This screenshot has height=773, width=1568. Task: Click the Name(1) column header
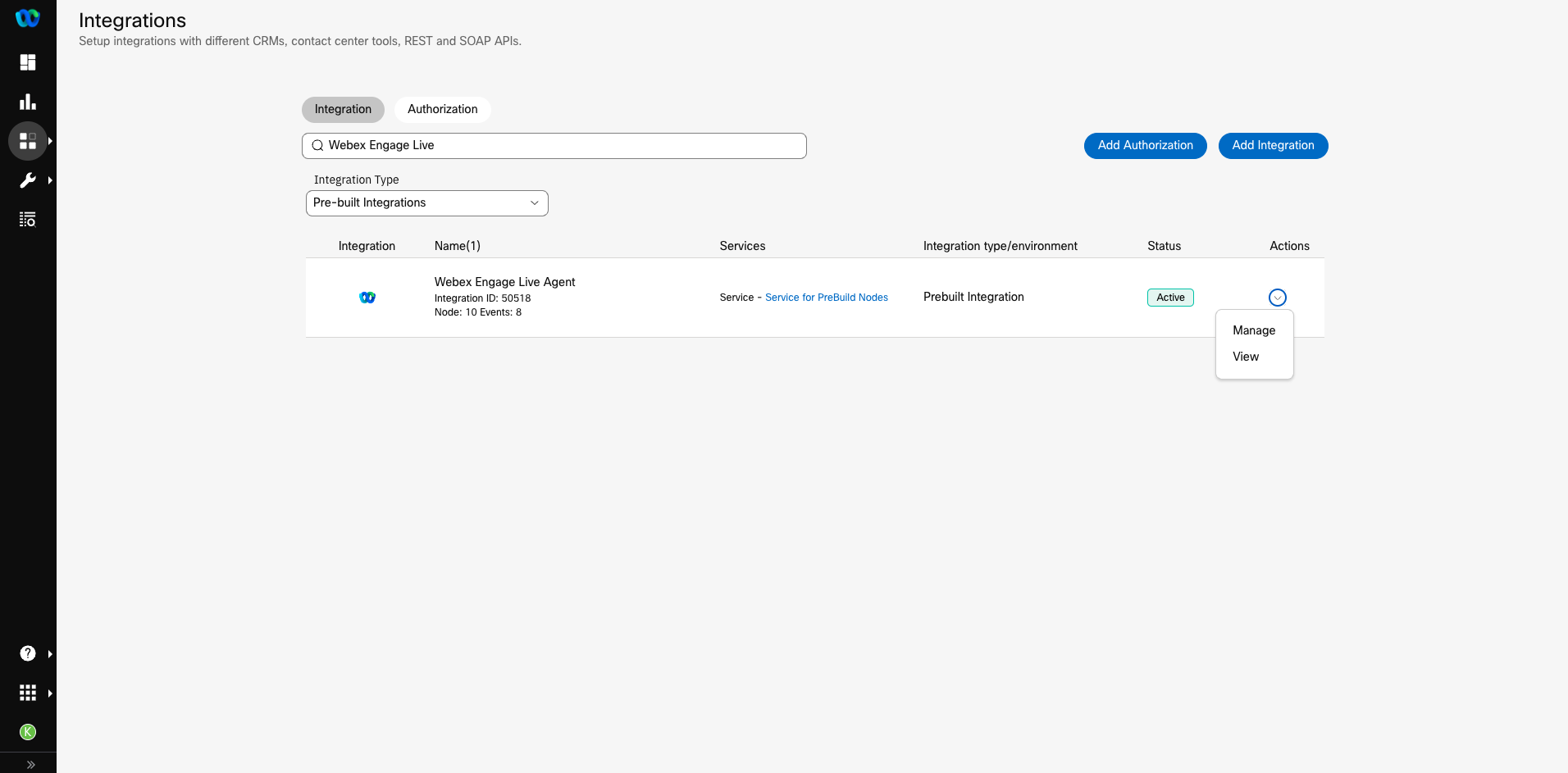tap(458, 246)
